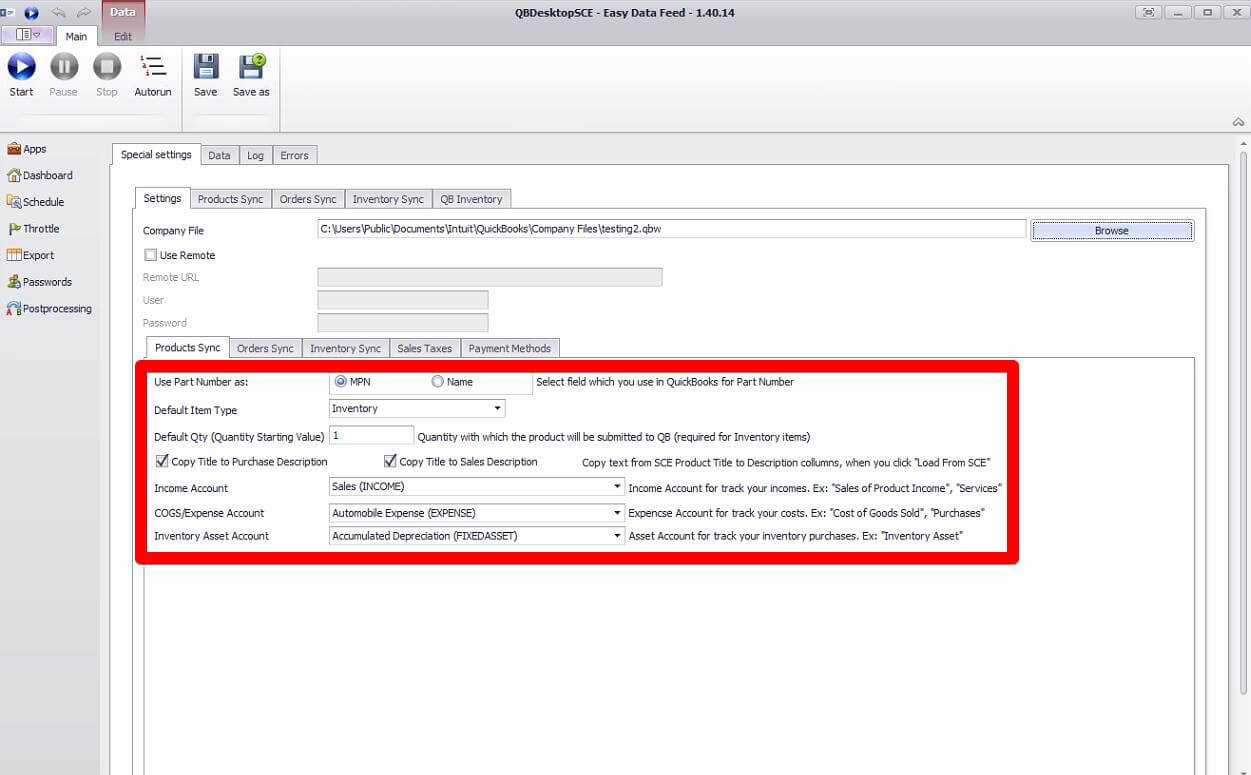Click the Remote URL input field
The width and height of the screenshot is (1251, 775).
pyautogui.click(x=489, y=277)
